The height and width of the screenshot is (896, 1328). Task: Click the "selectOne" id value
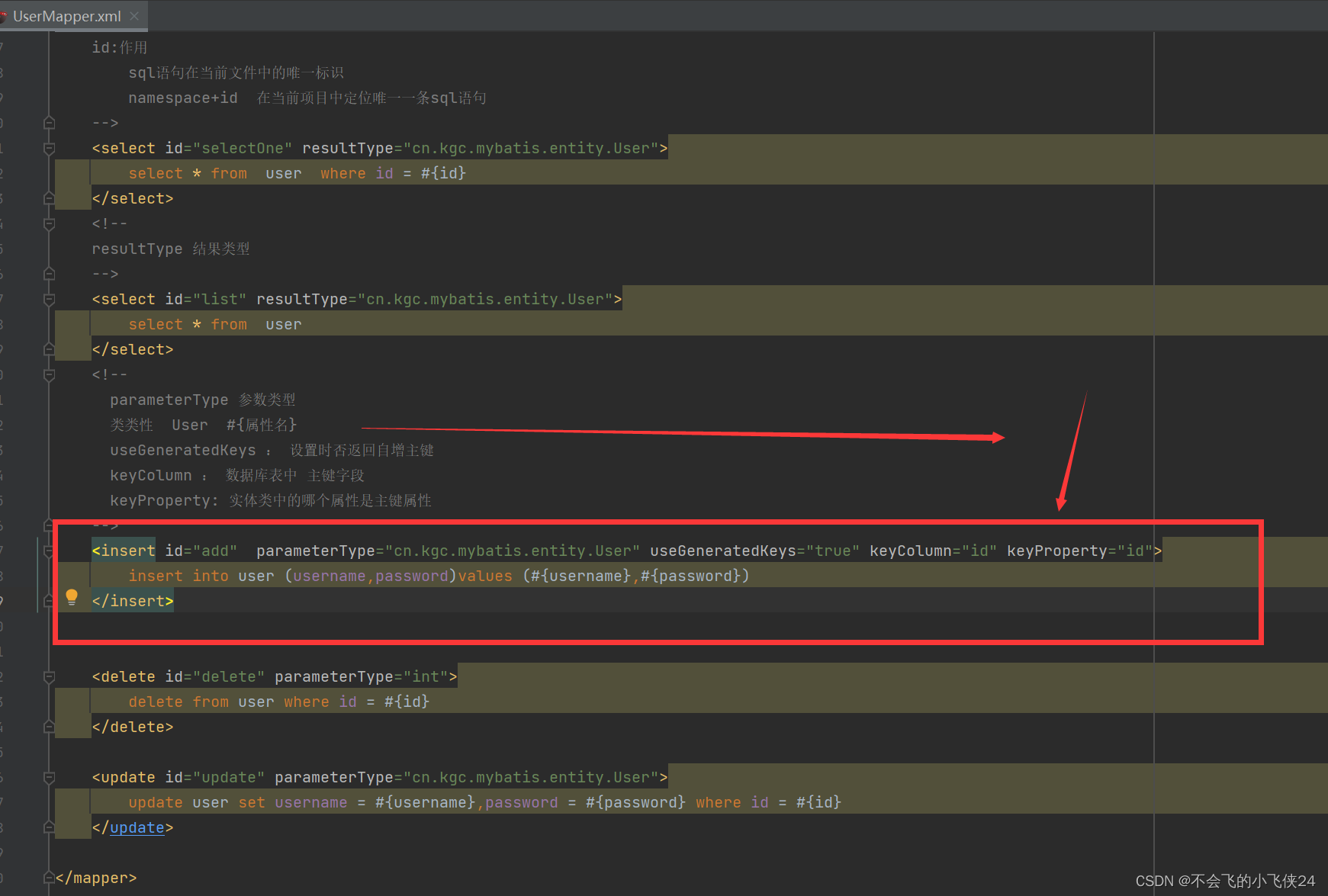[243, 148]
